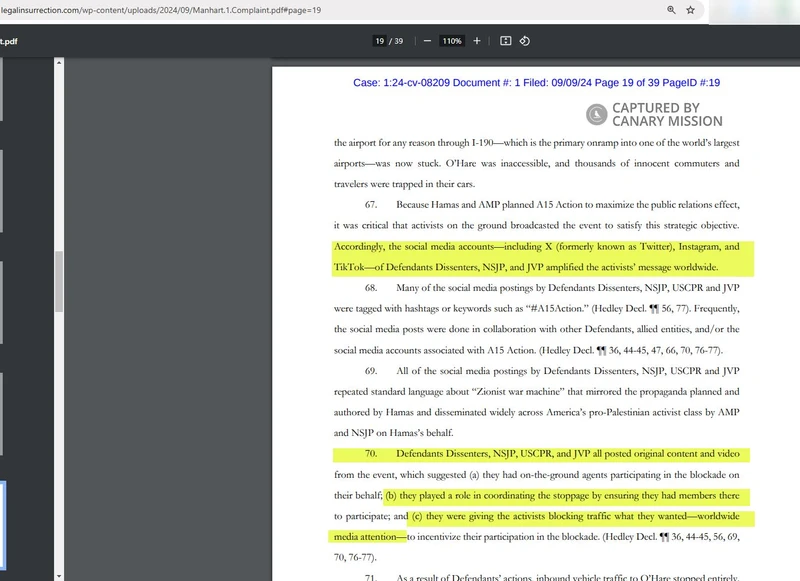Screen dimensions: 800x581
Task: Click paragraph number "67."
Action: (x=371, y=205)
